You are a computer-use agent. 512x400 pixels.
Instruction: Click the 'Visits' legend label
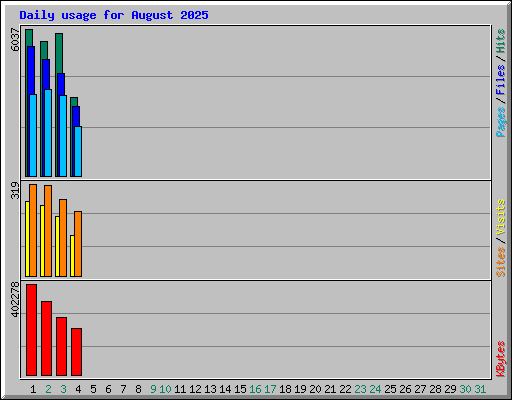[x=501, y=218]
